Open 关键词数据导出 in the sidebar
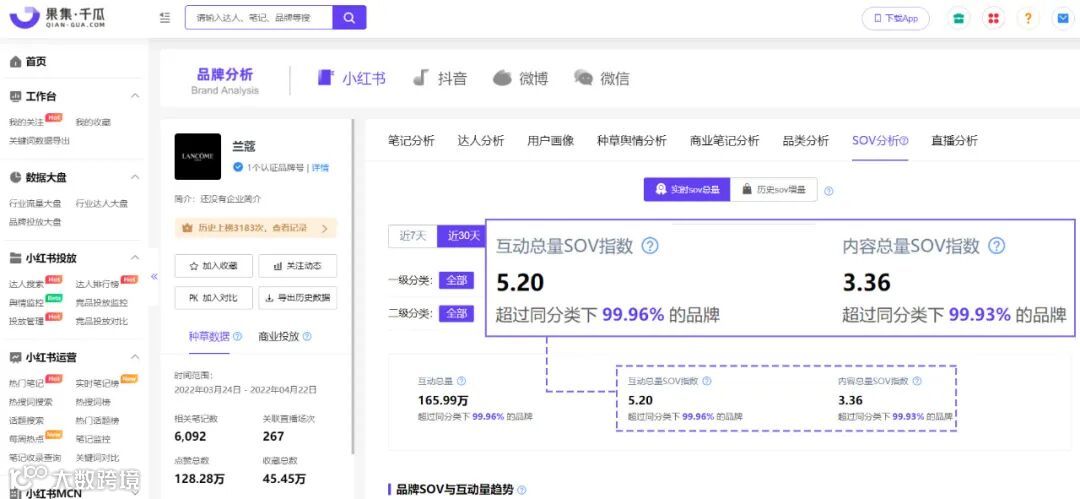 coord(39,141)
